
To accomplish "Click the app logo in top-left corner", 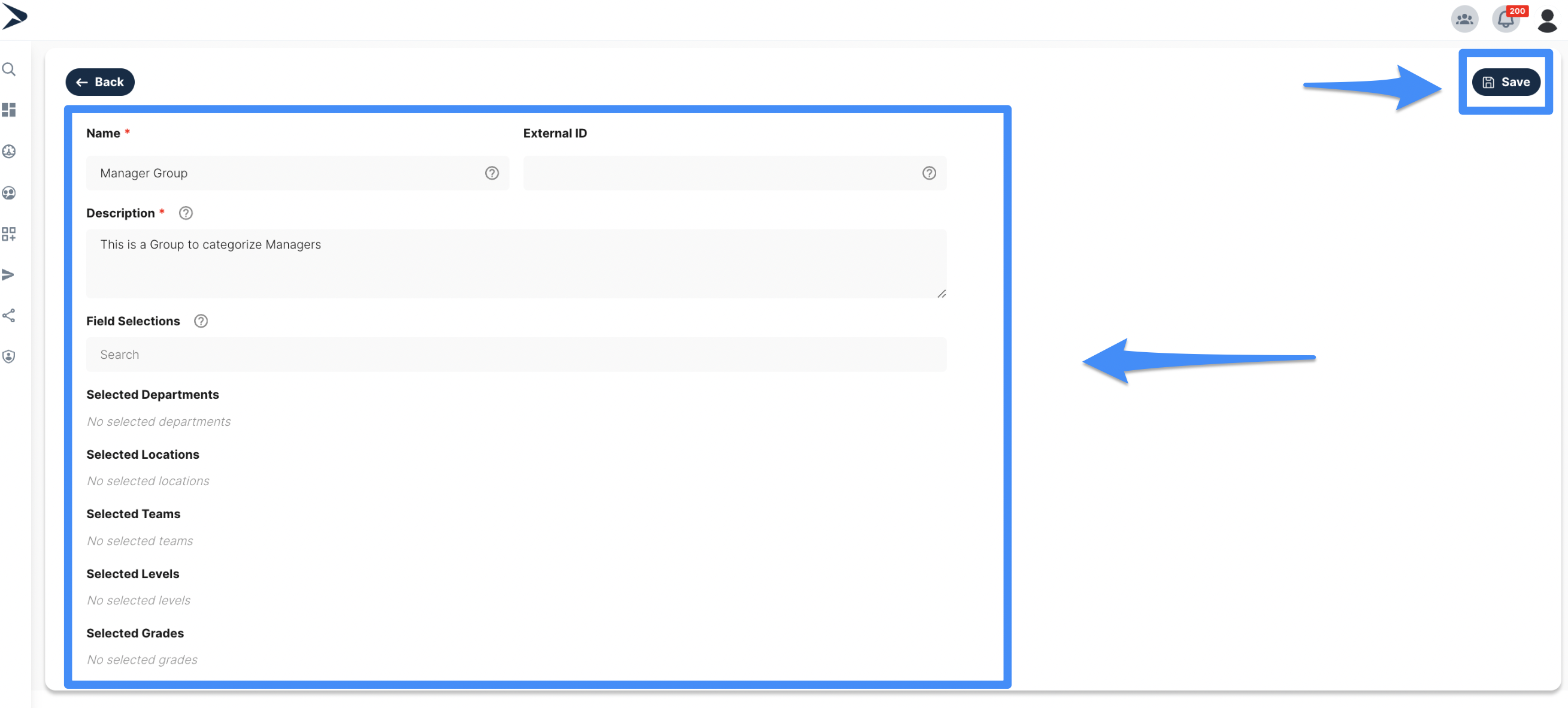I will [x=14, y=16].
